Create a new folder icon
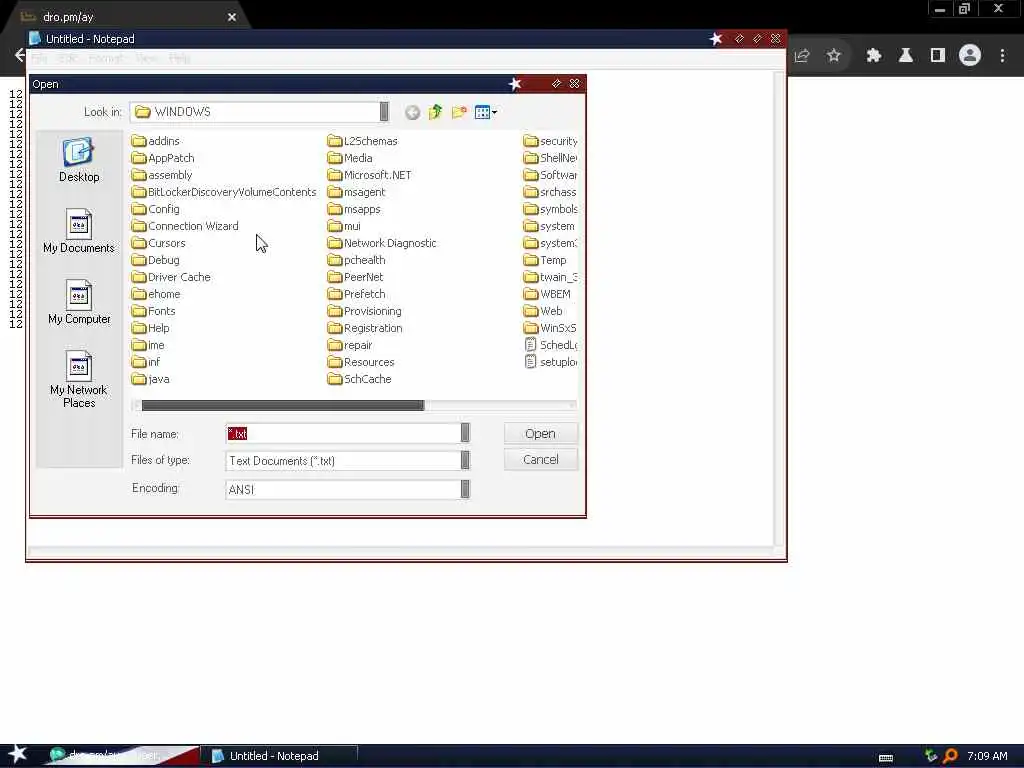 pos(459,112)
